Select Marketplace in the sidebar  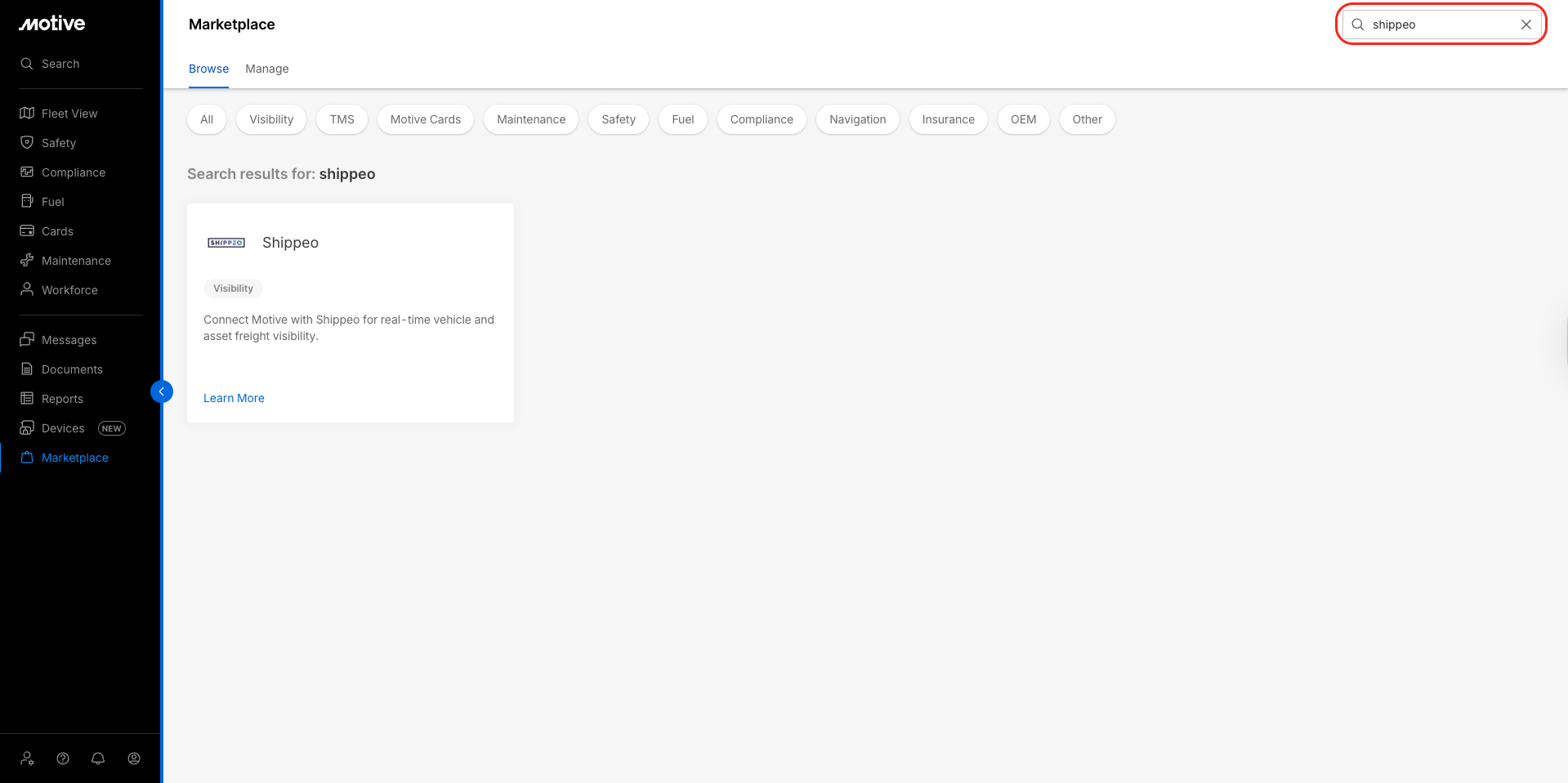click(x=64, y=458)
